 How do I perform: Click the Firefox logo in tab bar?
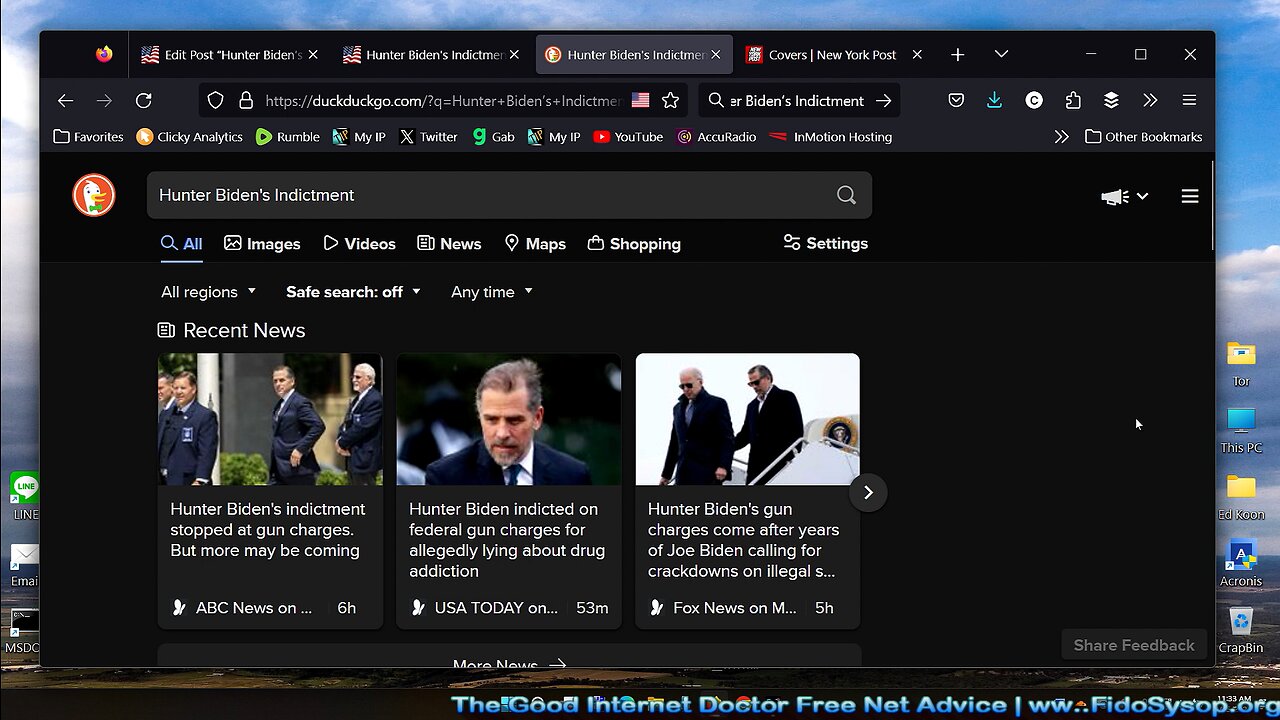(104, 55)
